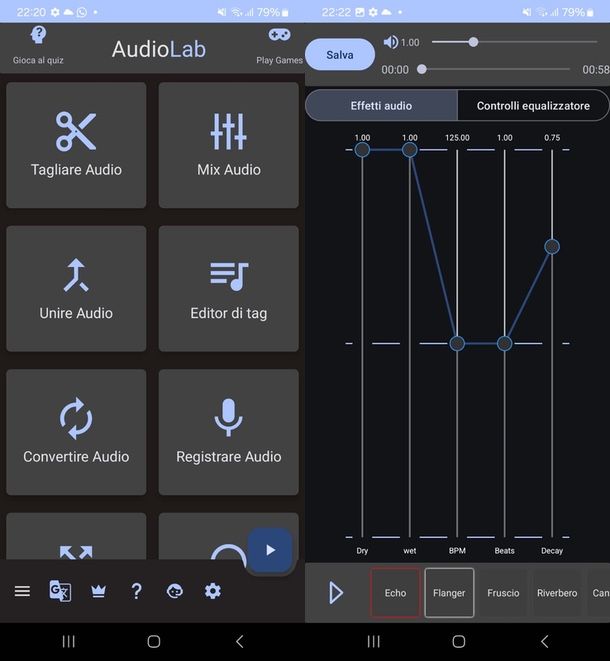Viewport: 610px width, 661px height.
Task: Click the BPM slider knob
Action: click(457, 344)
